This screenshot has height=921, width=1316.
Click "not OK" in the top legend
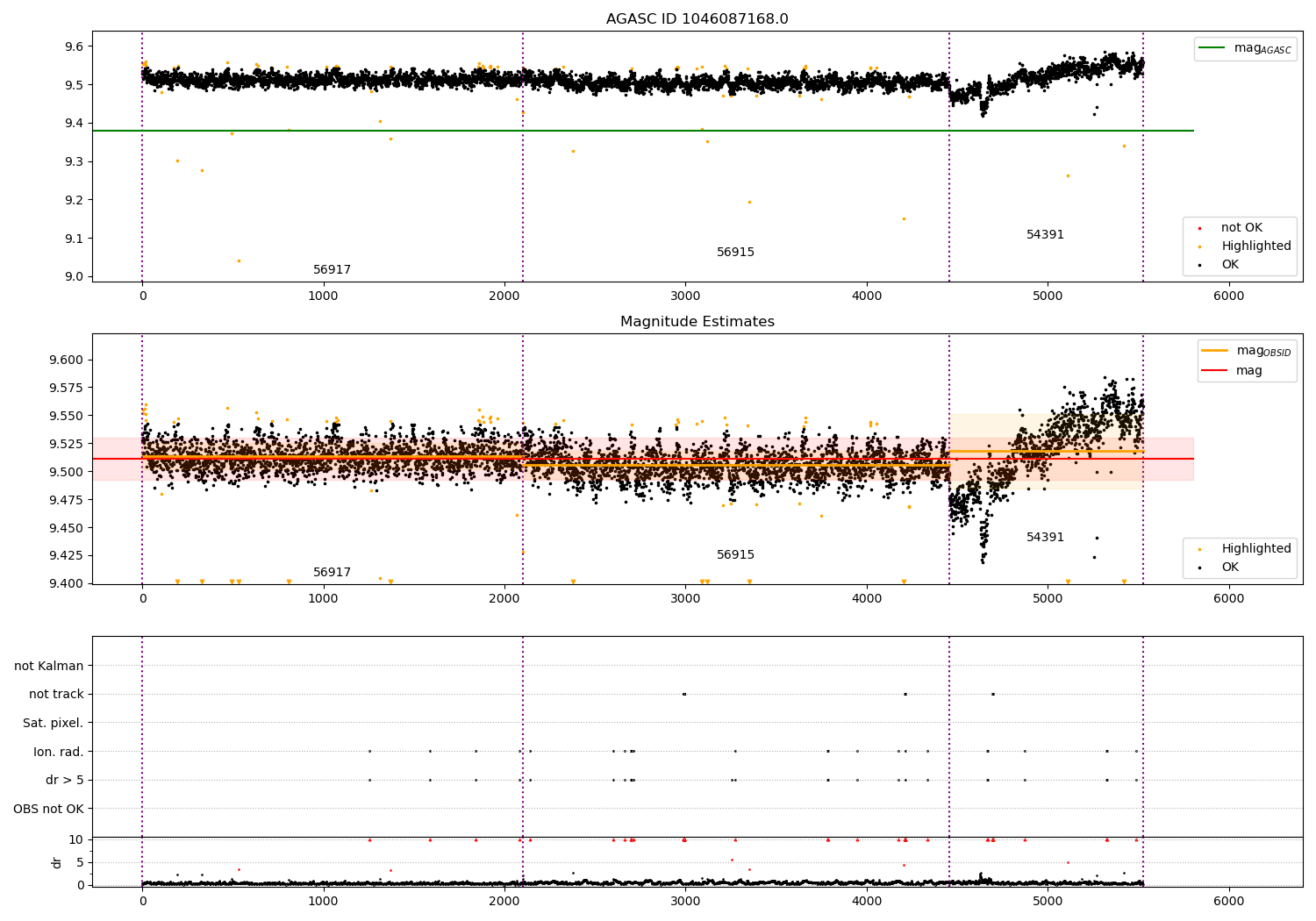[x=1241, y=228]
